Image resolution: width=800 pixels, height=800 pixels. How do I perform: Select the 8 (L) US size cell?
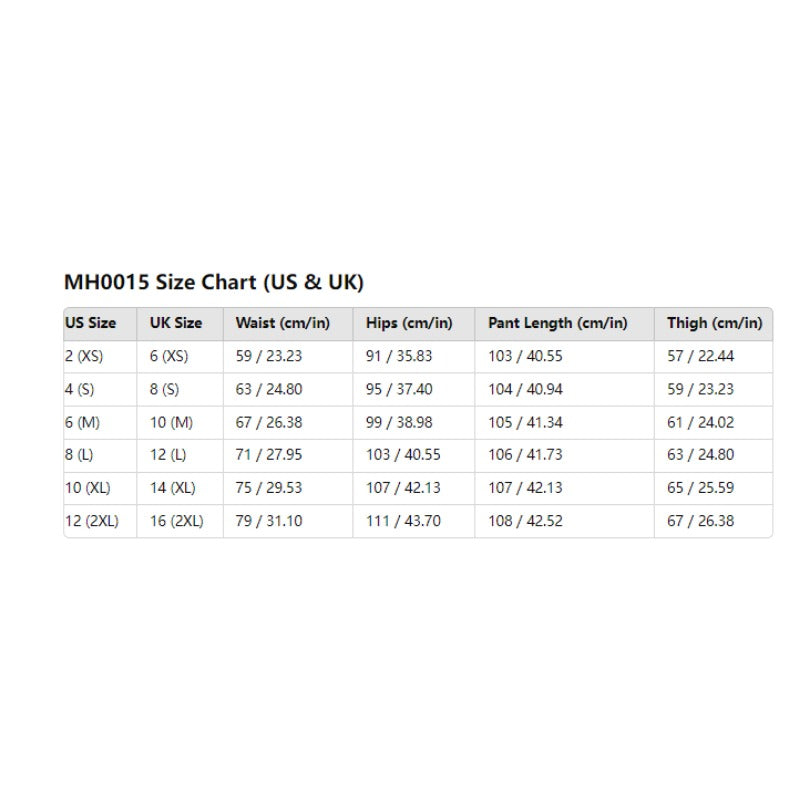coord(80,455)
